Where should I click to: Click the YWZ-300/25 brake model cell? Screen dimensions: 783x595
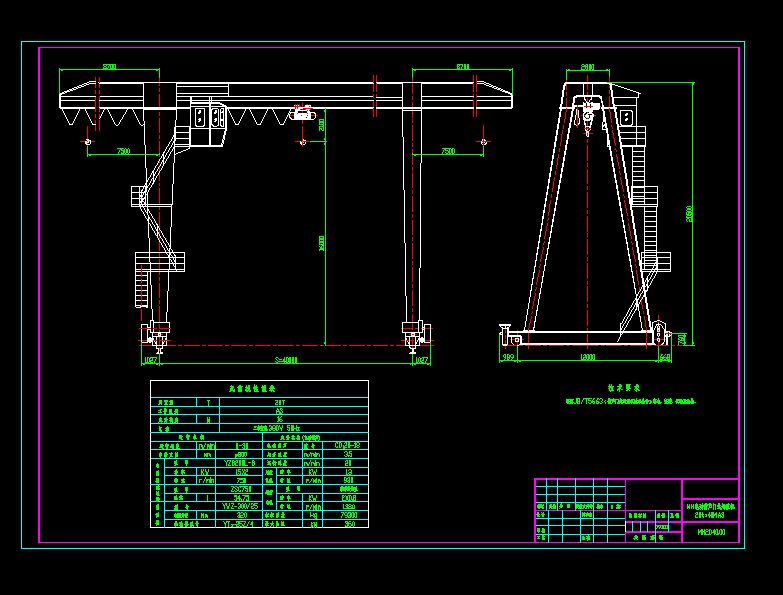pos(240,506)
